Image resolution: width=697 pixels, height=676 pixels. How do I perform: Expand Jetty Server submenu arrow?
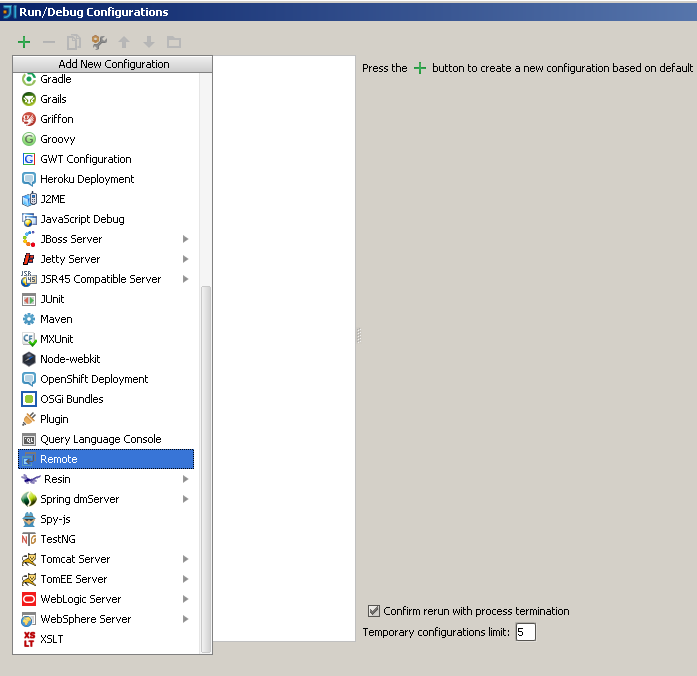coord(185,259)
